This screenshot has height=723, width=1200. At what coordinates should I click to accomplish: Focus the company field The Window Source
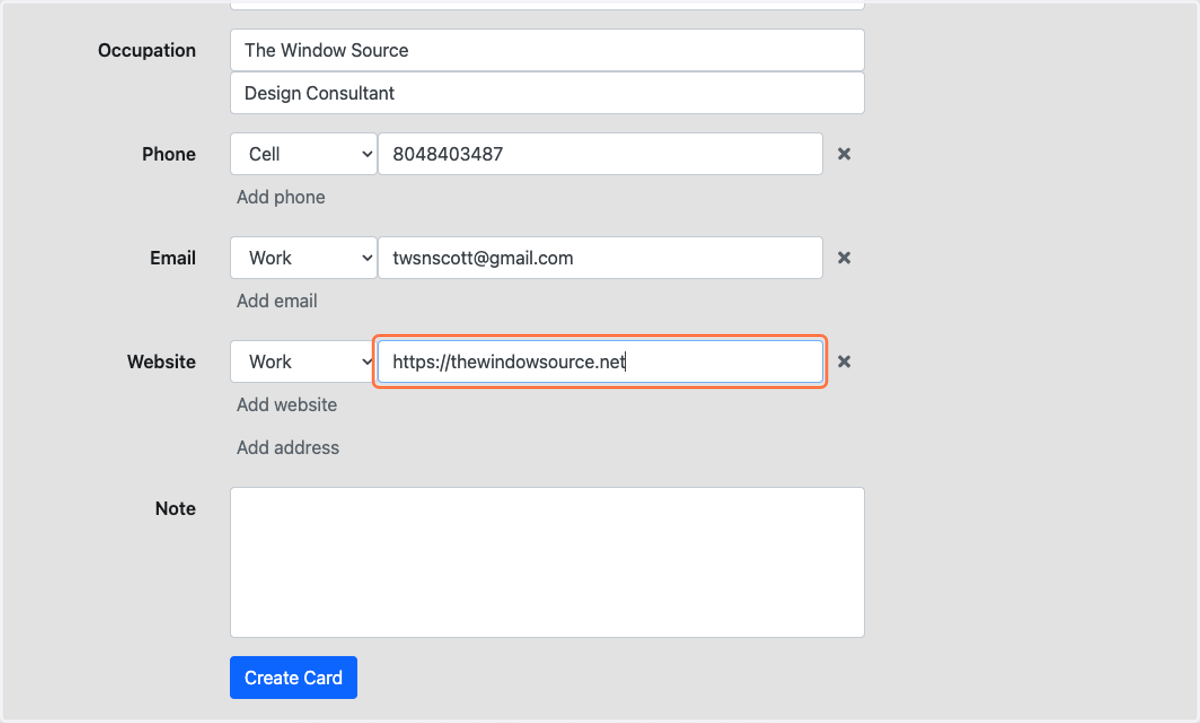pyautogui.click(x=547, y=50)
